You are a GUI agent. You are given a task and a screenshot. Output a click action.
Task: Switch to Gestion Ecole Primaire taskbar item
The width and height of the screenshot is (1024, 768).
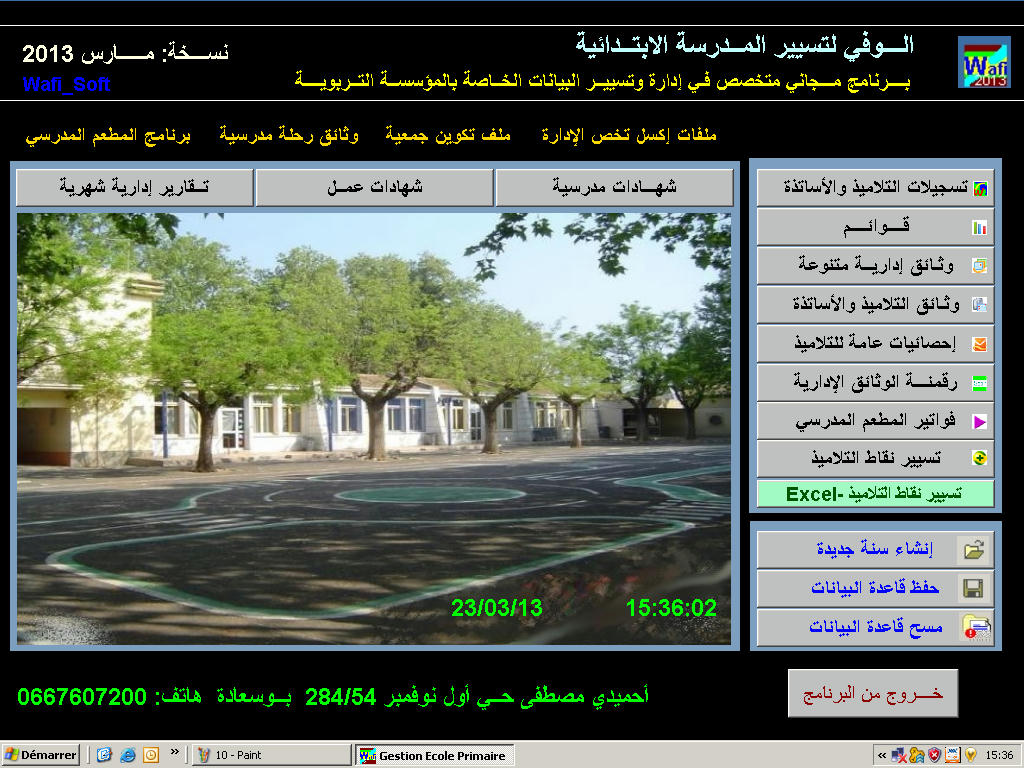coord(435,755)
